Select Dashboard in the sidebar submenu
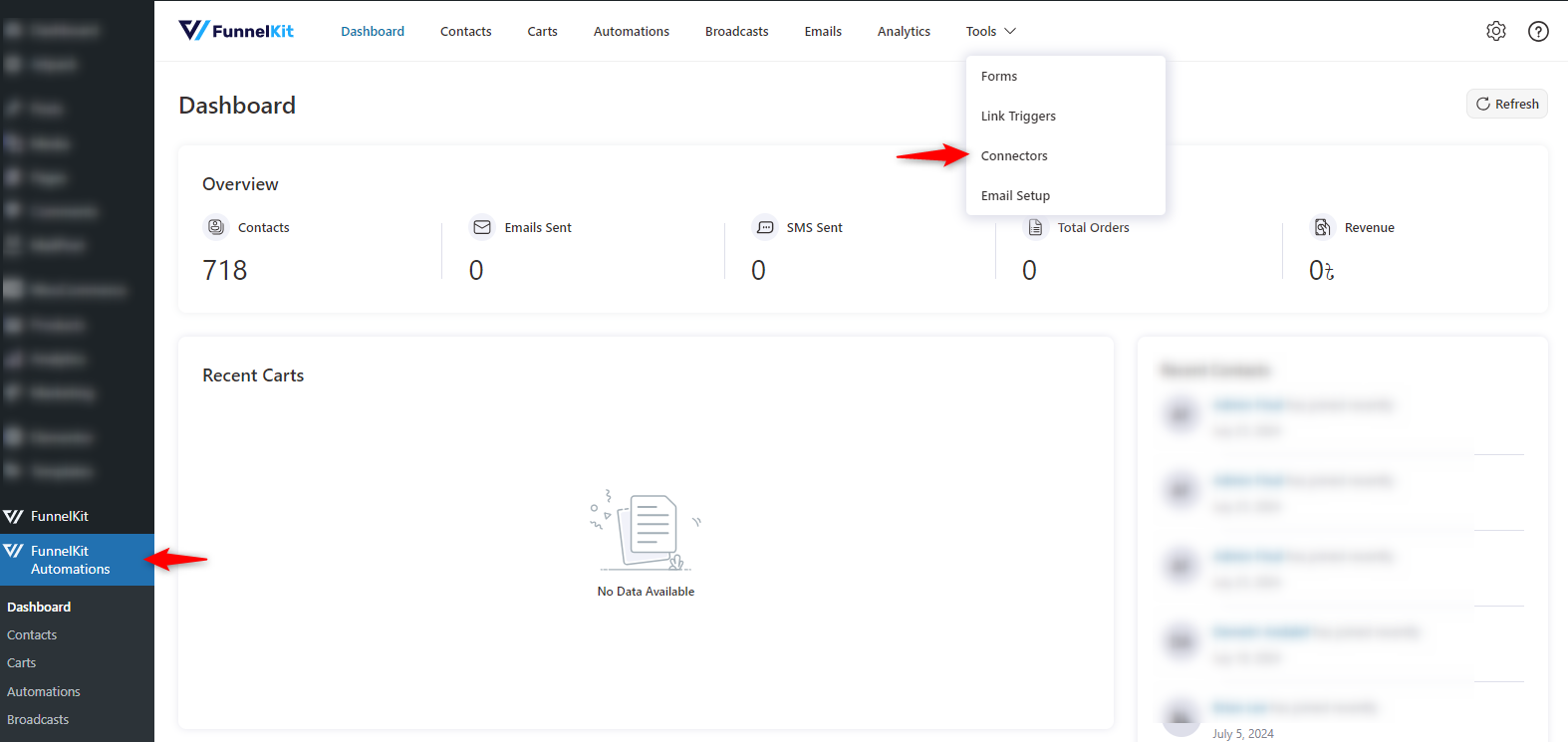The height and width of the screenshot is (742, 1568). [x=39, y=607]
